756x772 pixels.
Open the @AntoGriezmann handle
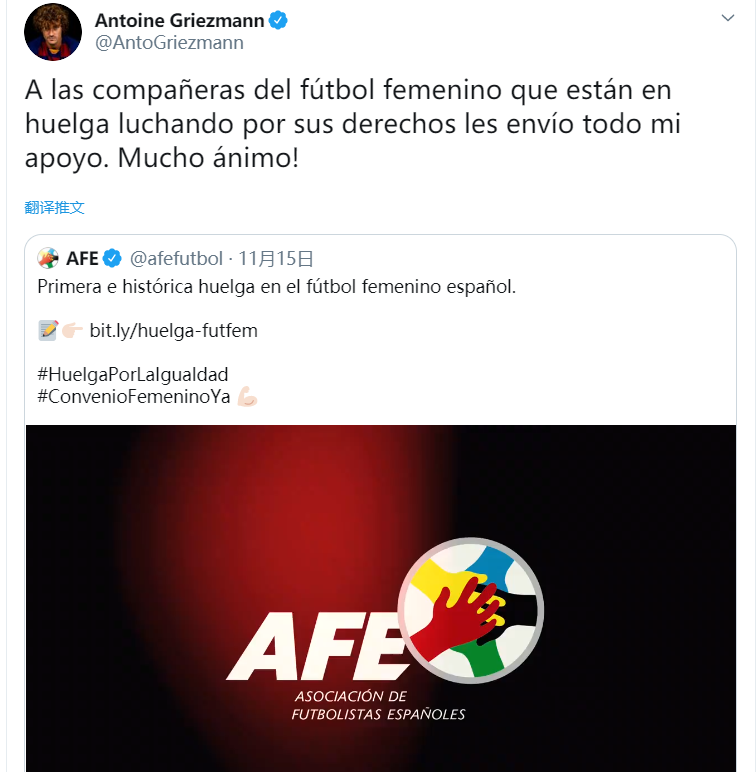[169, 43]
